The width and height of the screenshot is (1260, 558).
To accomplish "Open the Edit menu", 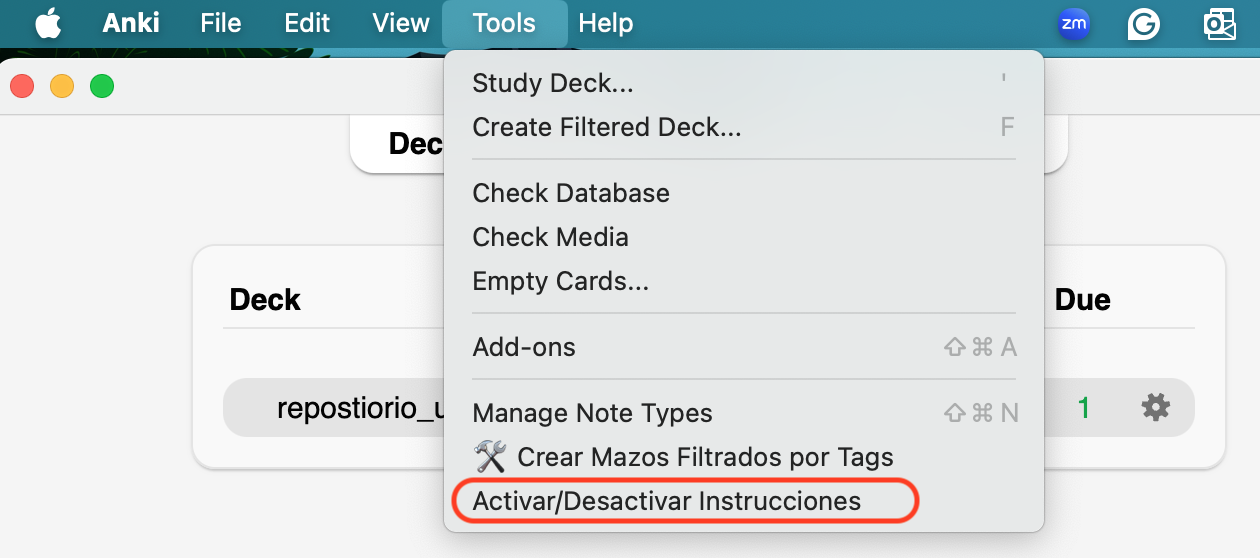I will (307, 23).
